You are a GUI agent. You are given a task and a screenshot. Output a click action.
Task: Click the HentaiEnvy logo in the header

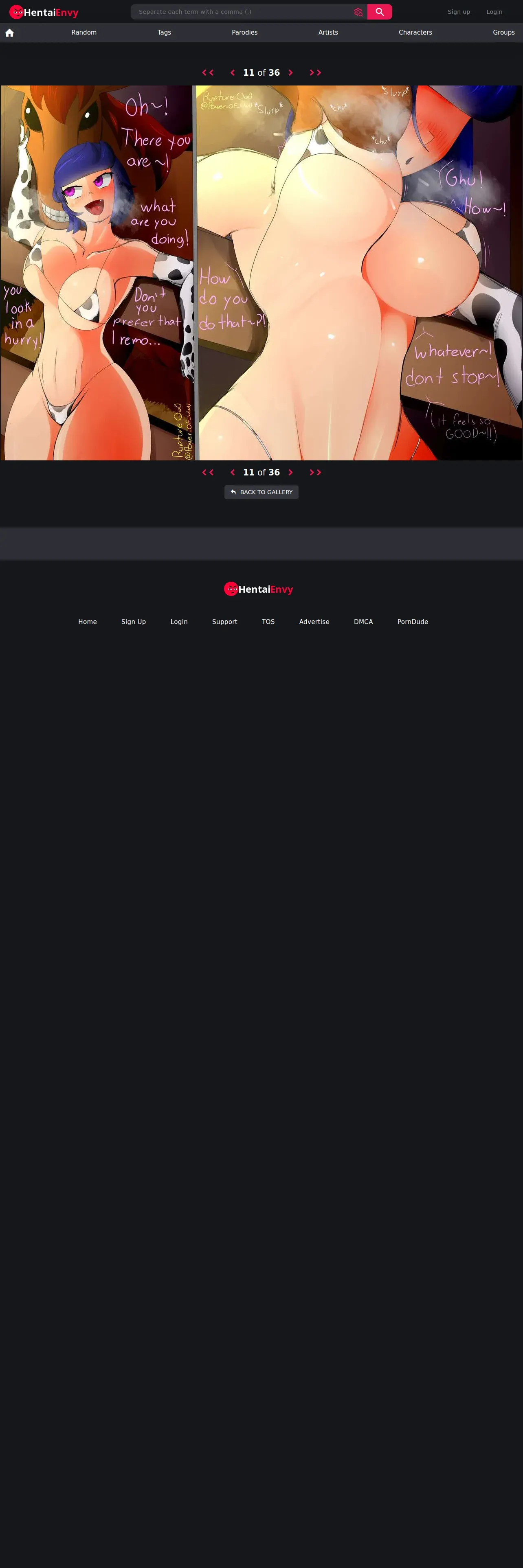click(x=44, y=12)
